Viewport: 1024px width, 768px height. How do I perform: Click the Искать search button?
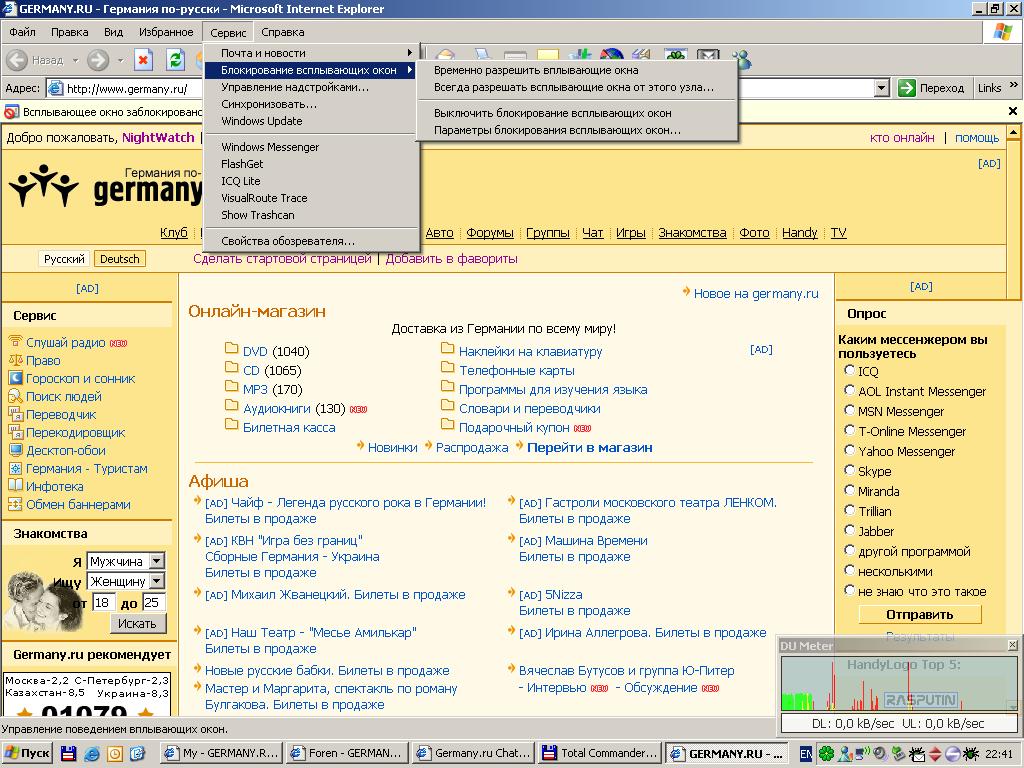pyautogui.click(x=137, y=624)
